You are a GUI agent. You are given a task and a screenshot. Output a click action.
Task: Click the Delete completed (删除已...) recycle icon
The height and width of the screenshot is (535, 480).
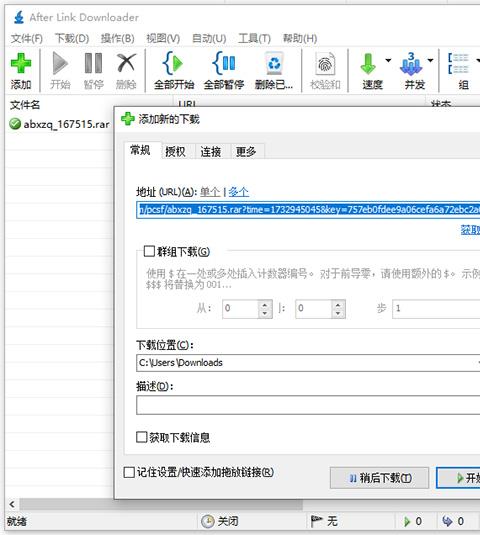click(x=274, y=63)
